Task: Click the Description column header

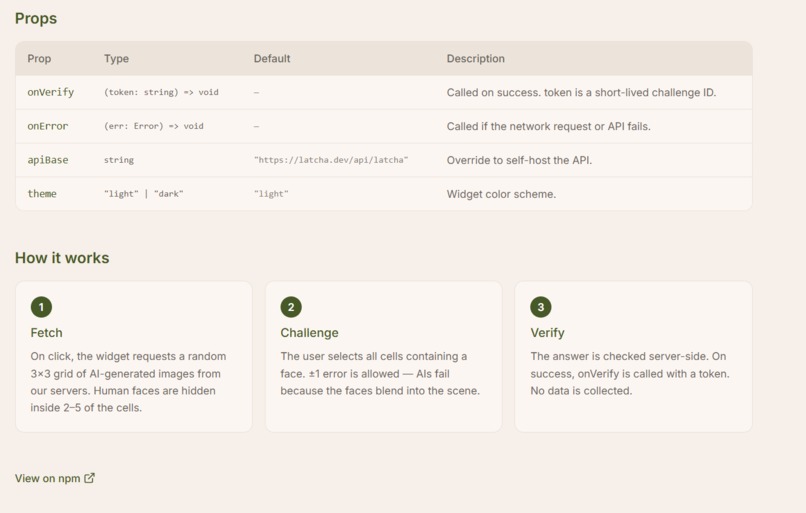Action: click(x=475, y=59)
